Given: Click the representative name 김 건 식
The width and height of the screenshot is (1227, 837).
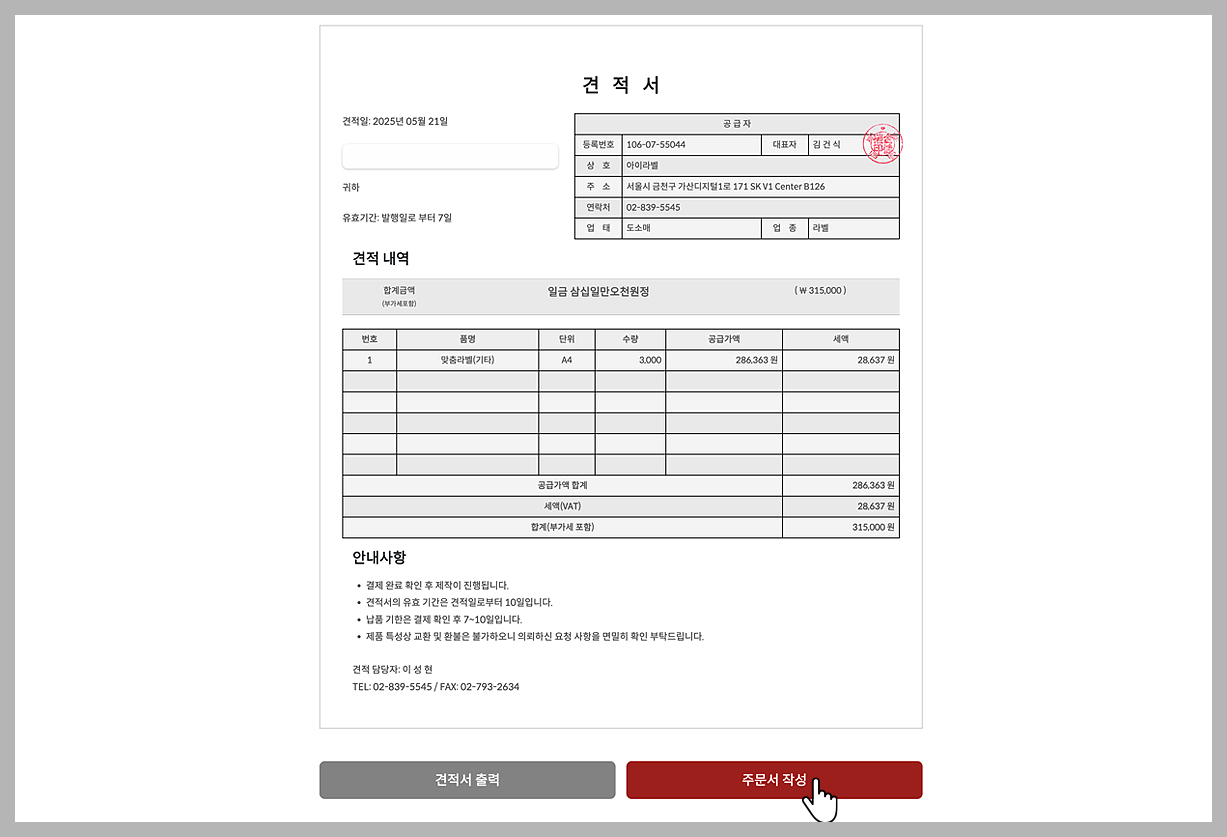Looking at the screenshot, I should 827,145.
